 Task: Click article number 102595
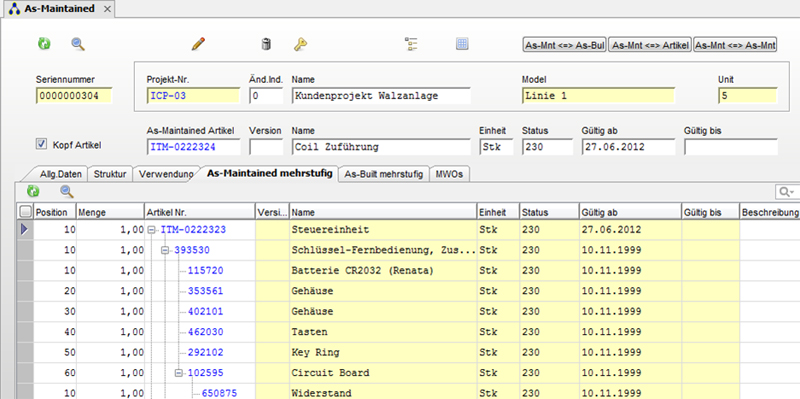tap(206, 373)
